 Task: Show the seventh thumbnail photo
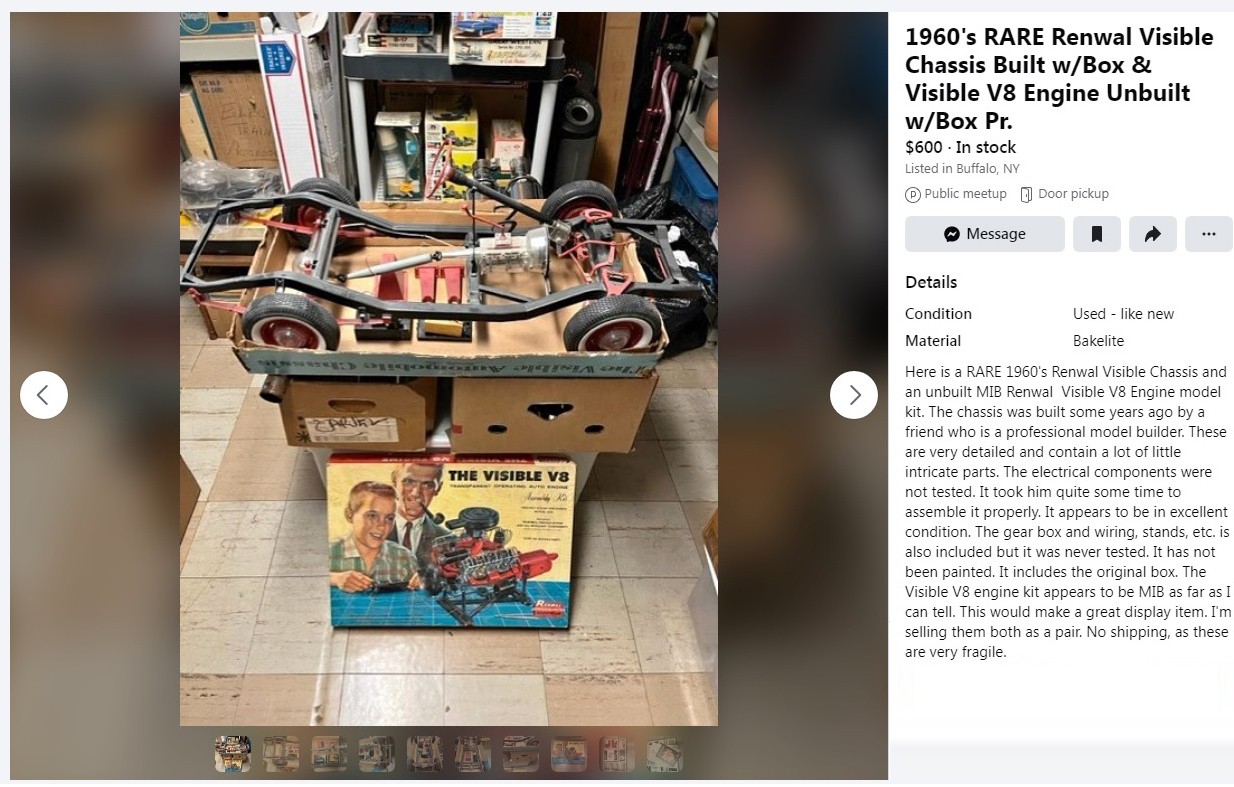(521, 754)
